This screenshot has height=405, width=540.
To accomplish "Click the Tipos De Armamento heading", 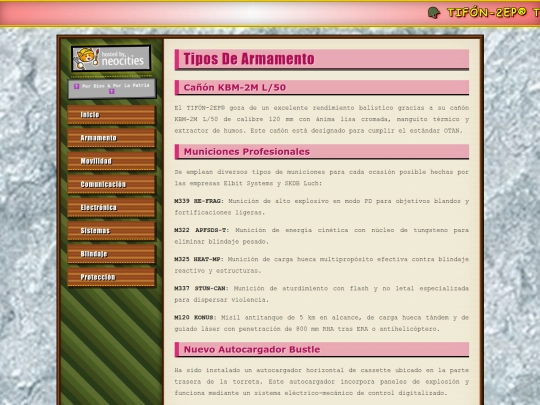I will point(322,59).
